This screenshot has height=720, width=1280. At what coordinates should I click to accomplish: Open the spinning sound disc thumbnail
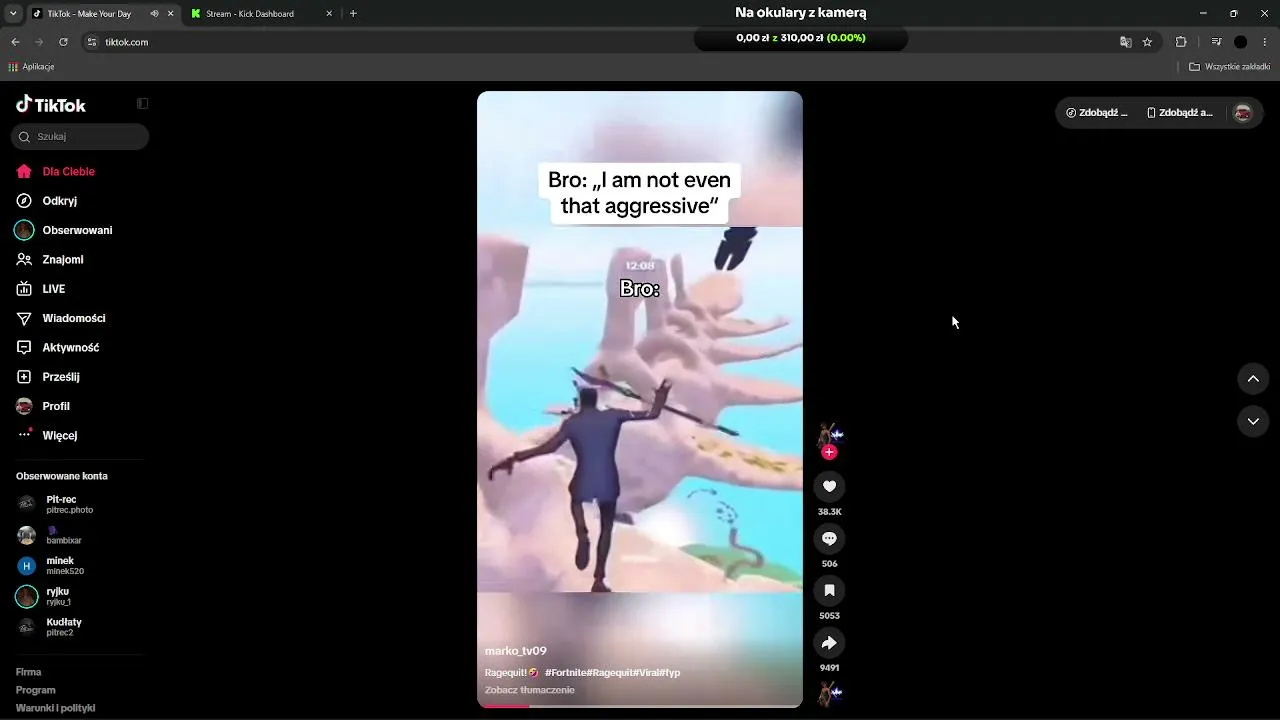[829, 693]
